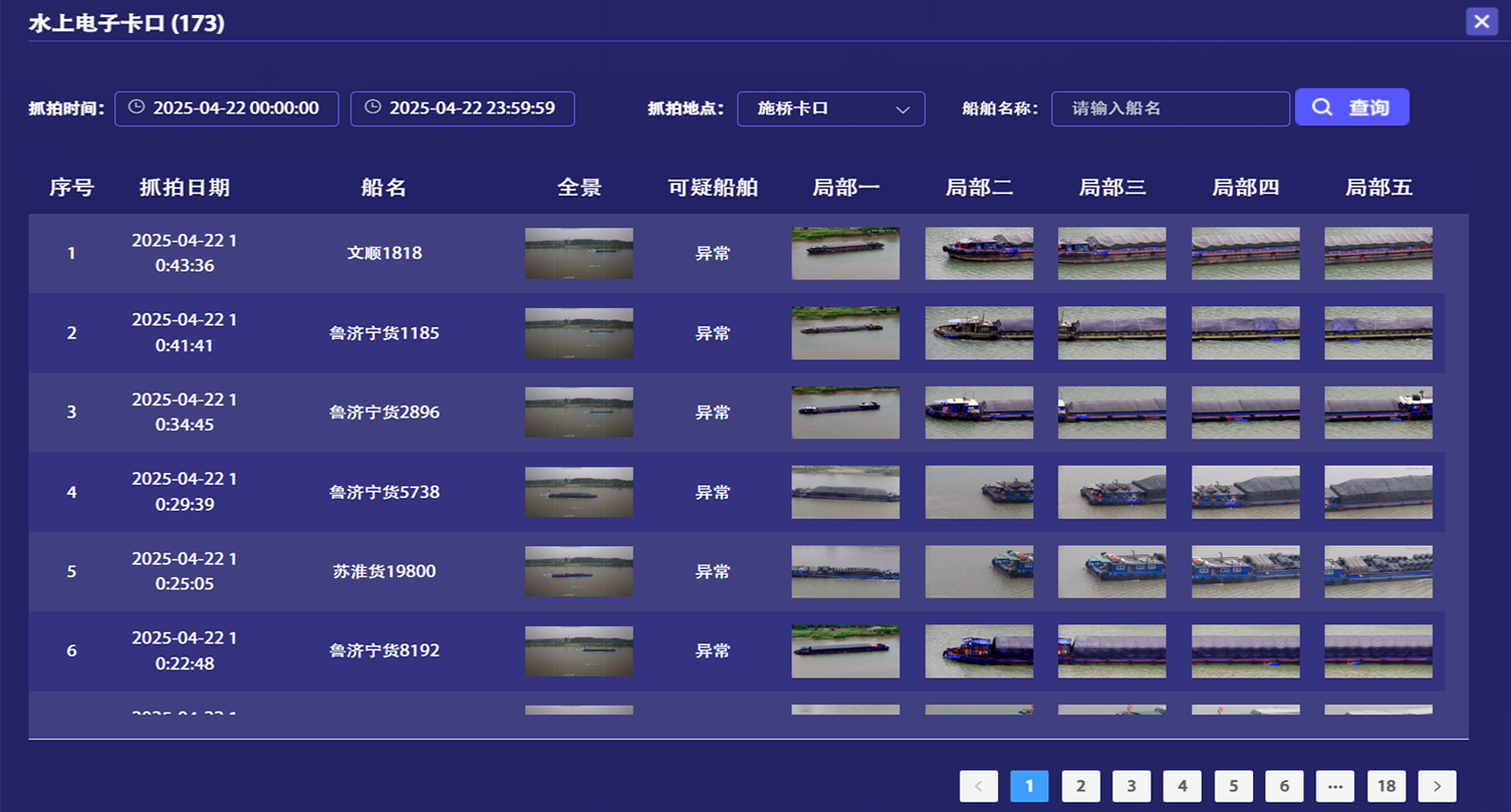1511x812 pixels.
Task: Select ship name 苏淮货19800 in the table
Action: pyautogui.click(x=384, y=571)
